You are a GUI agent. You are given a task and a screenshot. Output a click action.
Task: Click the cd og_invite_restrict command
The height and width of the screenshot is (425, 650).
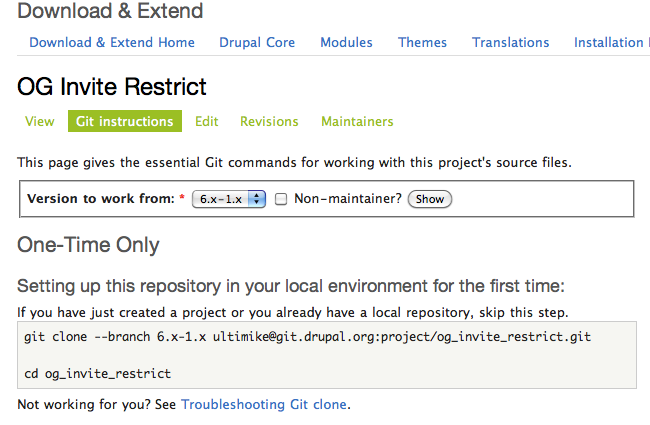[97, 374]
